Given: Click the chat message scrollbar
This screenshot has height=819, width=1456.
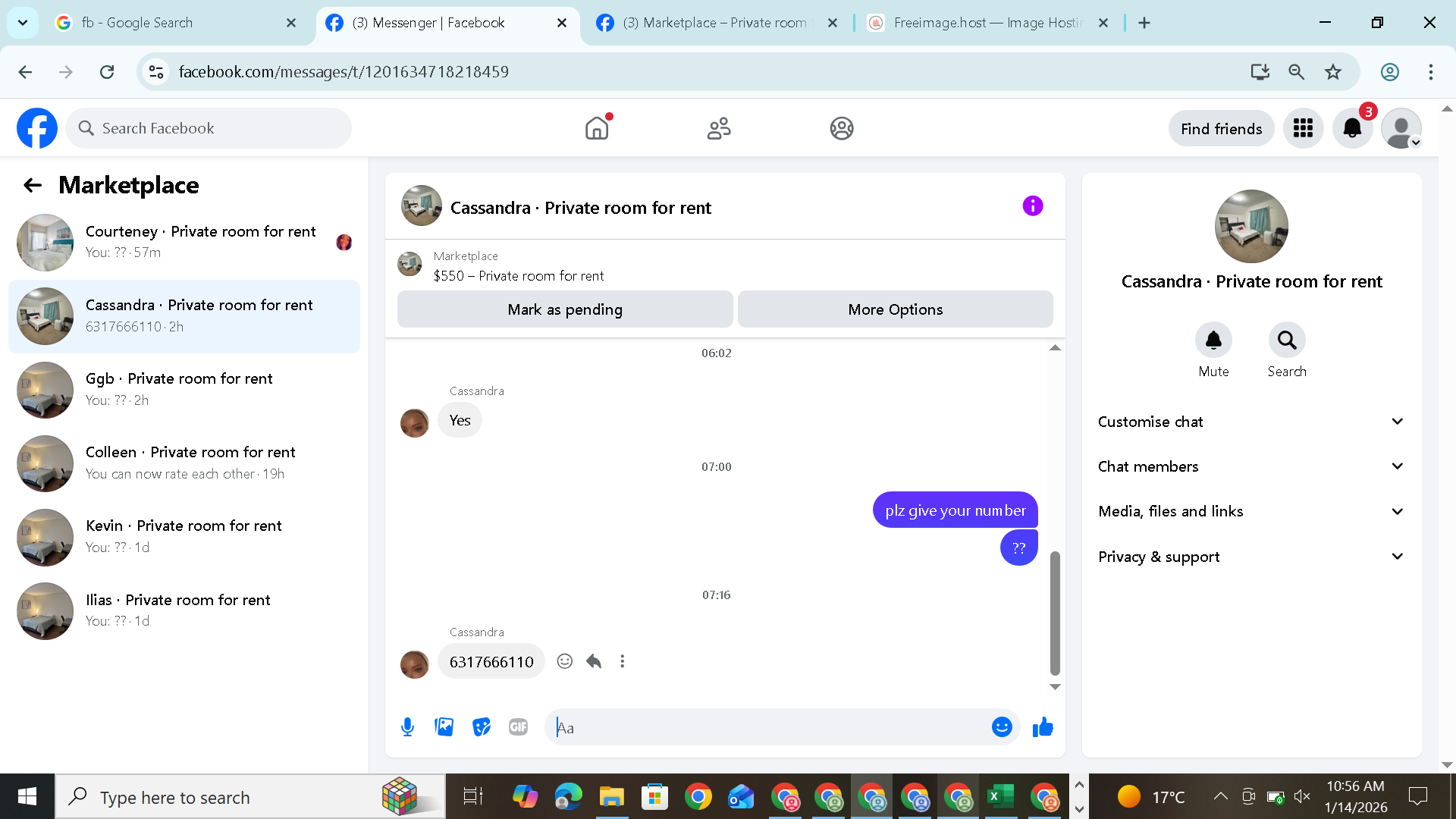Looking at the screenshot, I should coord(1055,613).
